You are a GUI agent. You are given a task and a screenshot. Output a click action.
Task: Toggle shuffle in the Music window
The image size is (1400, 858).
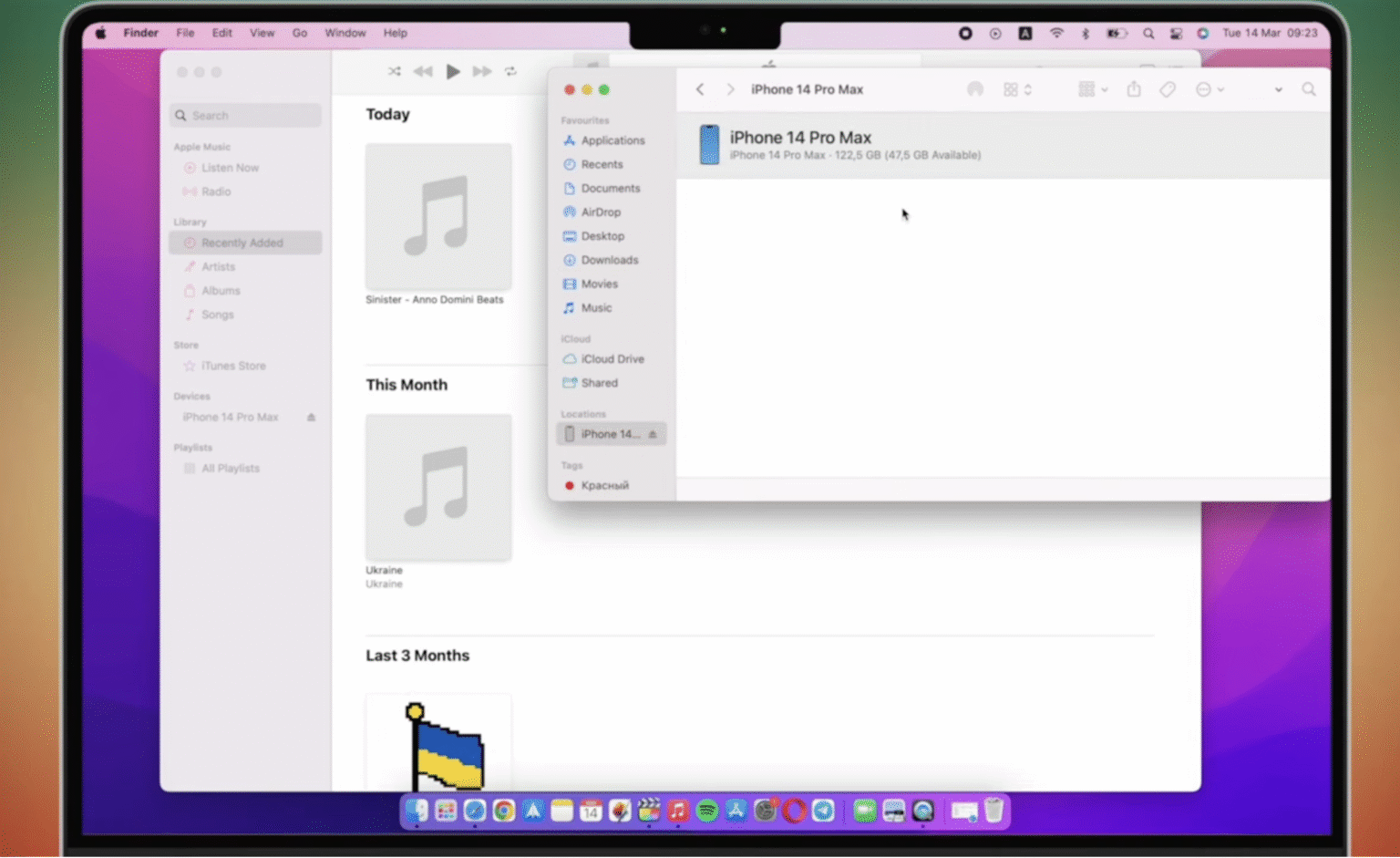click(394, 71)
